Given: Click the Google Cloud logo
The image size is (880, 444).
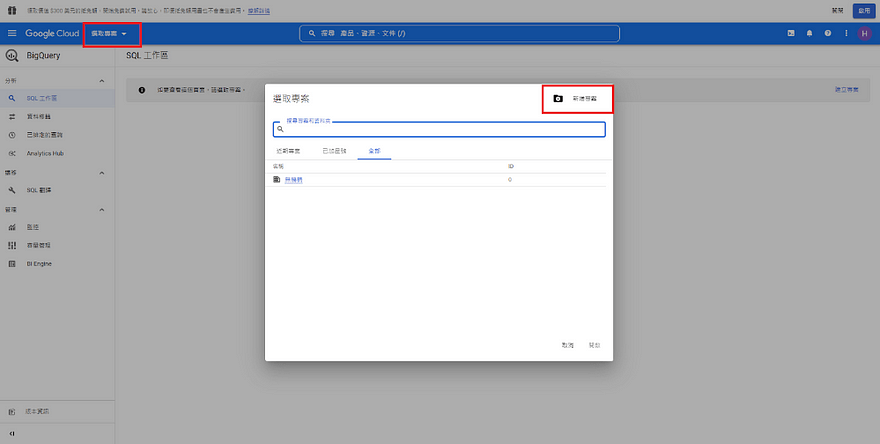Looking at the screenshot, I should pyautogui.click(x=52, y=34).
